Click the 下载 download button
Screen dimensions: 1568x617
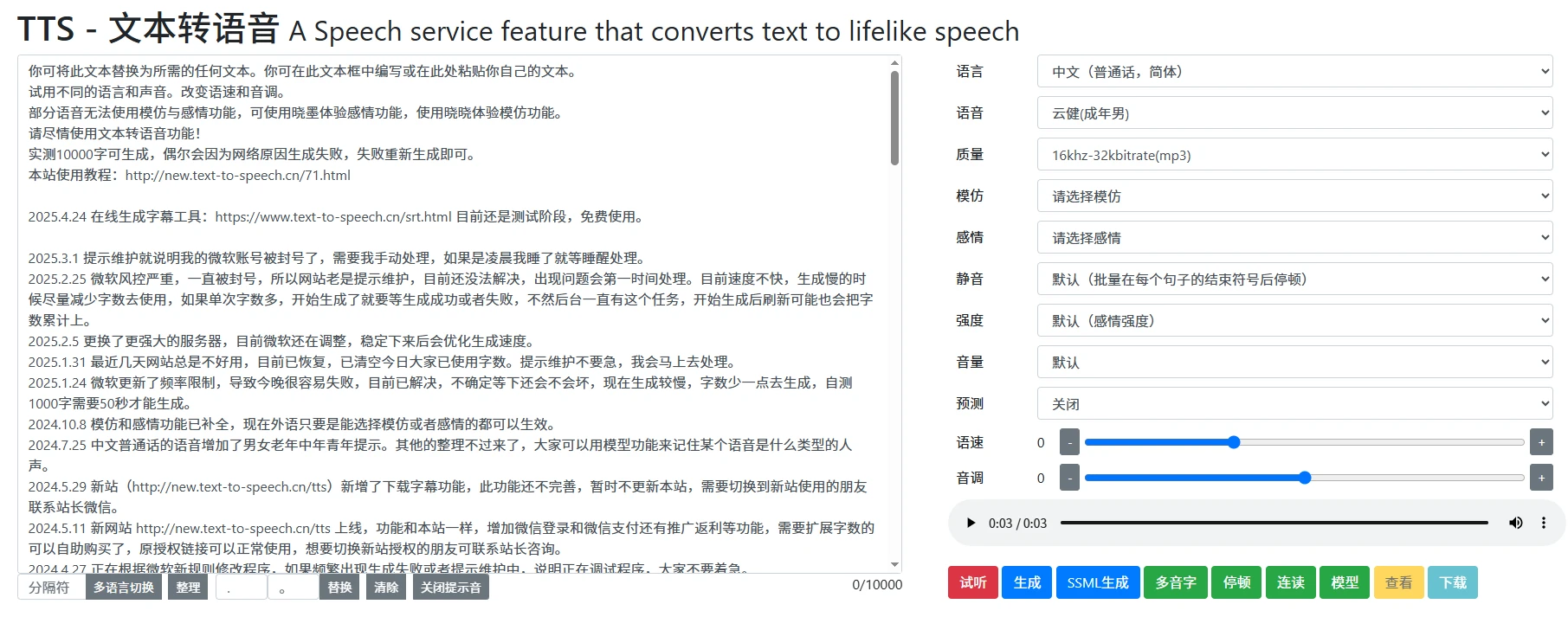pos(1452,582)
